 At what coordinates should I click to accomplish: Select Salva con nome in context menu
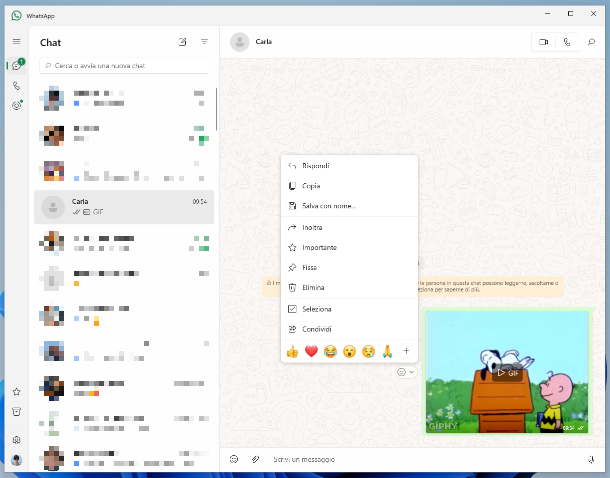click(x=349, y=206)
